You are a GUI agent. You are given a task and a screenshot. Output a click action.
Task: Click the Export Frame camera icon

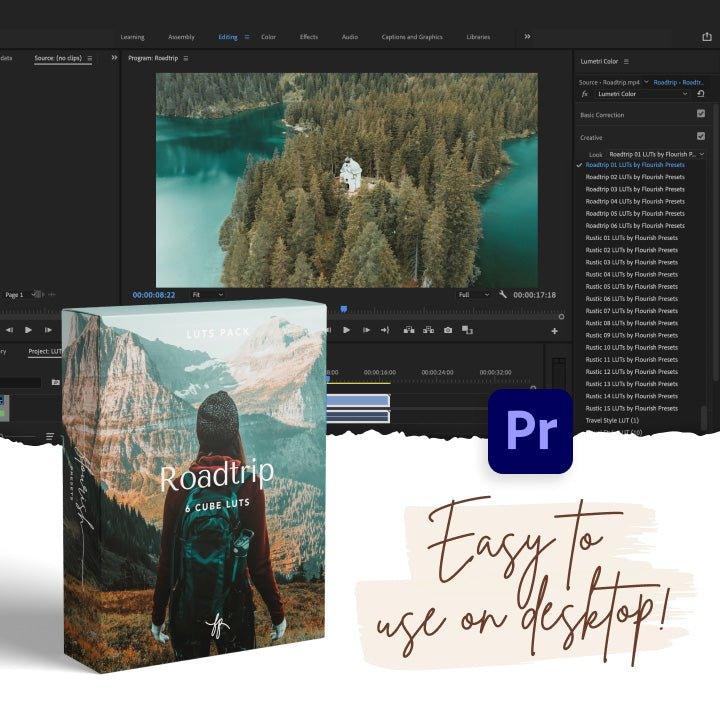point(447,330)
